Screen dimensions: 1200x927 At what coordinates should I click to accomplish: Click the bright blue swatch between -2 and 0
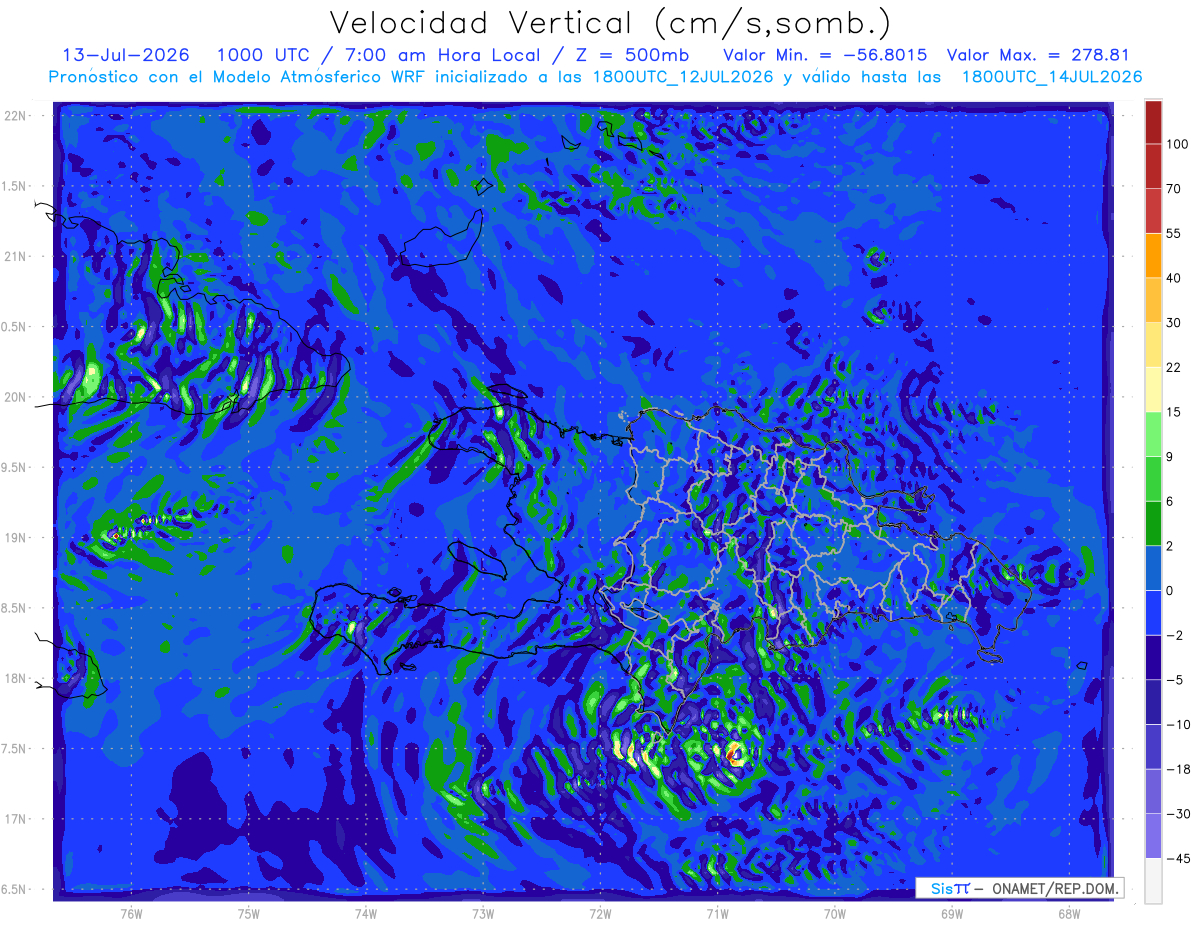(x=1153, y=612)
